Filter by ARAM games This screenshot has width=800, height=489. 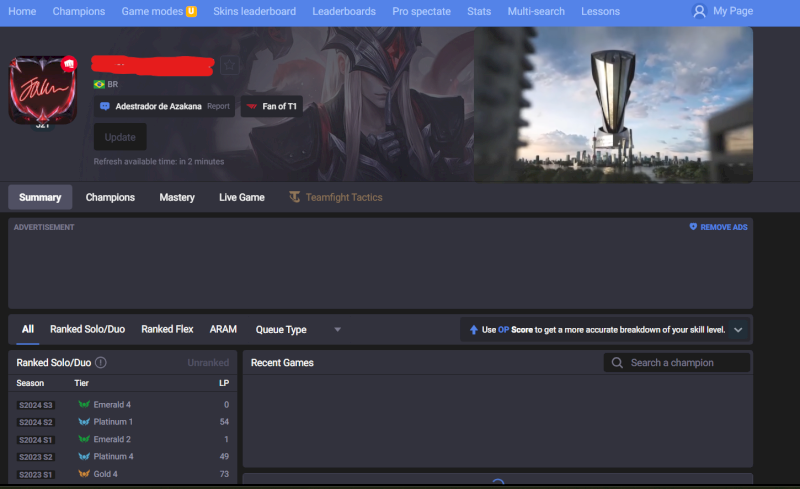click(x=223, y=329)
